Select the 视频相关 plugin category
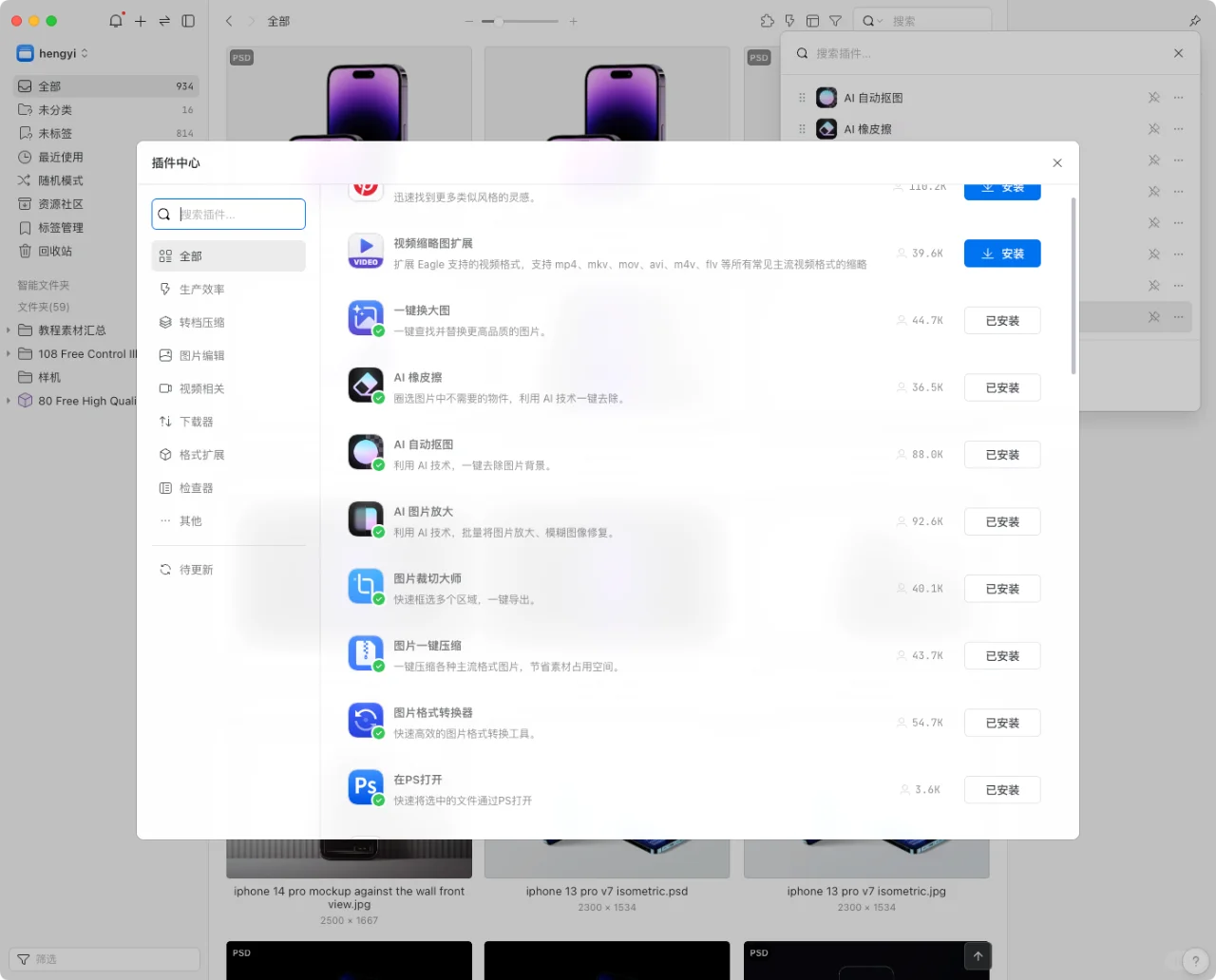The width and height of the screenshot is (1216, 980). (228, 388)
